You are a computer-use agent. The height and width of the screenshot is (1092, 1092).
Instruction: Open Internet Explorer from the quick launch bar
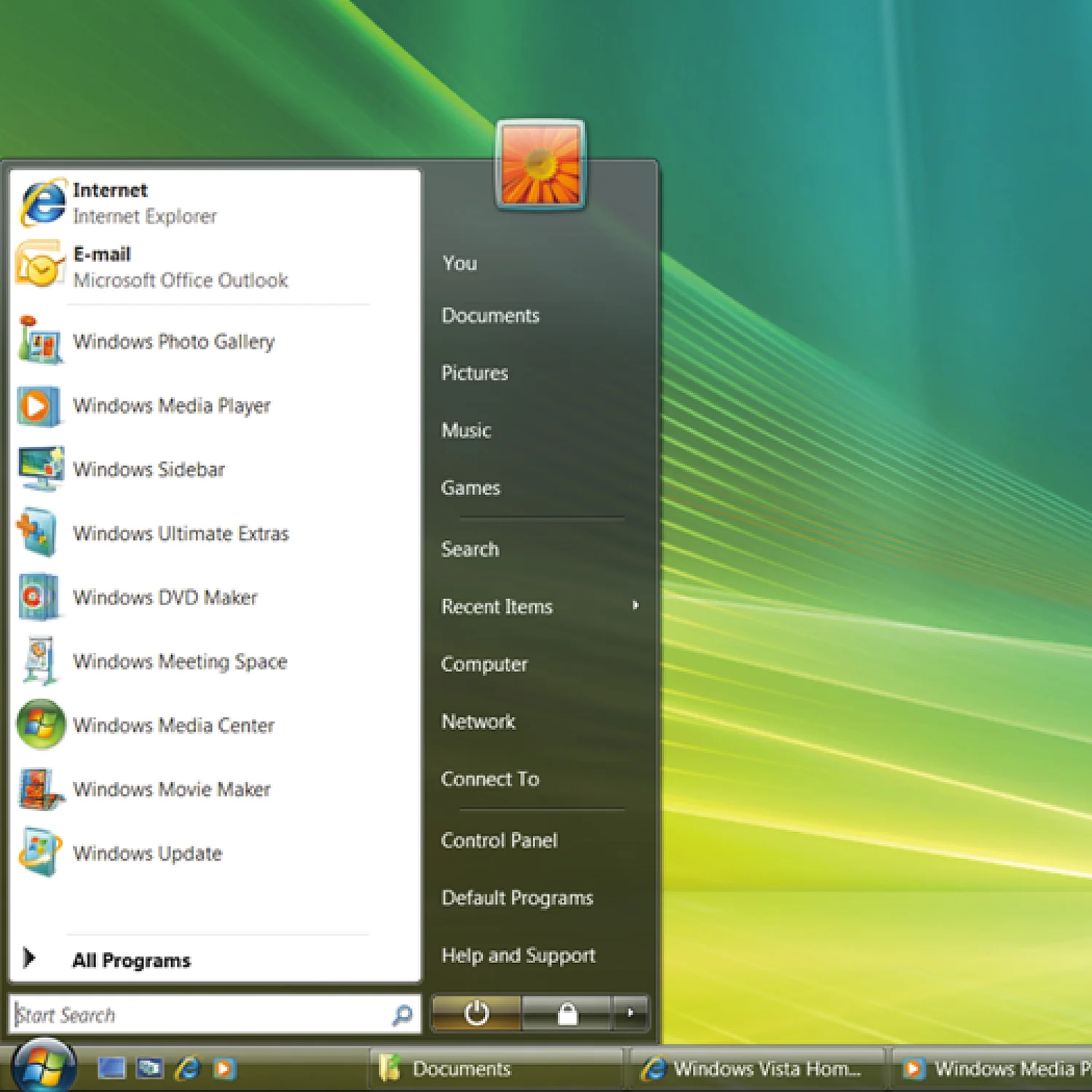[x=188, y=1068]
